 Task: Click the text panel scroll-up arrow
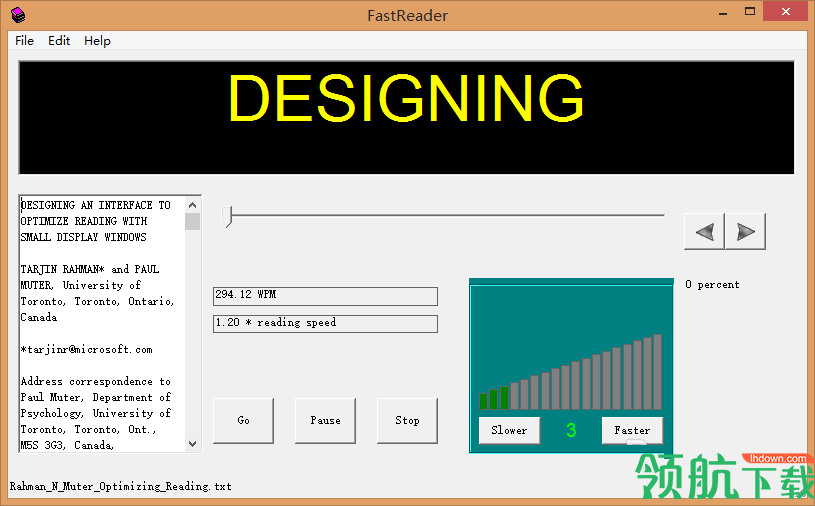click(x=192, y=205)
